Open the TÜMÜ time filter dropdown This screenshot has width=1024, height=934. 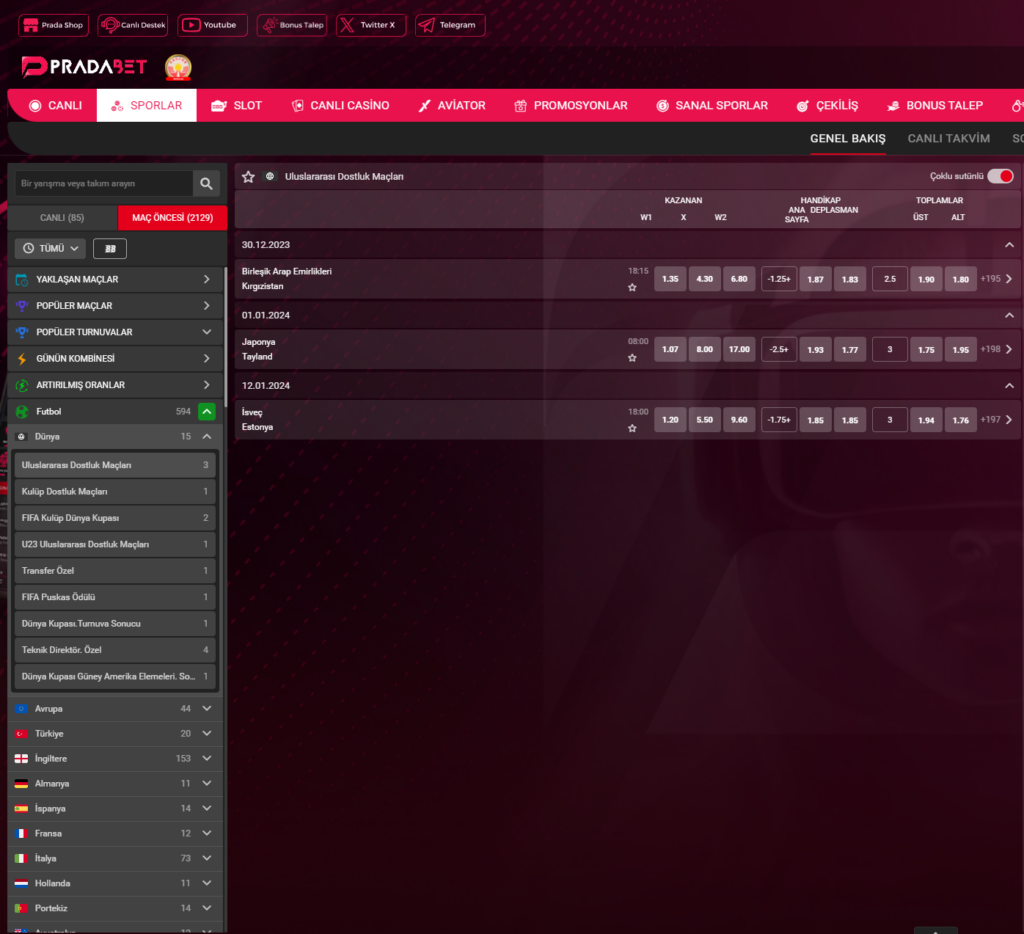point(50,248)
